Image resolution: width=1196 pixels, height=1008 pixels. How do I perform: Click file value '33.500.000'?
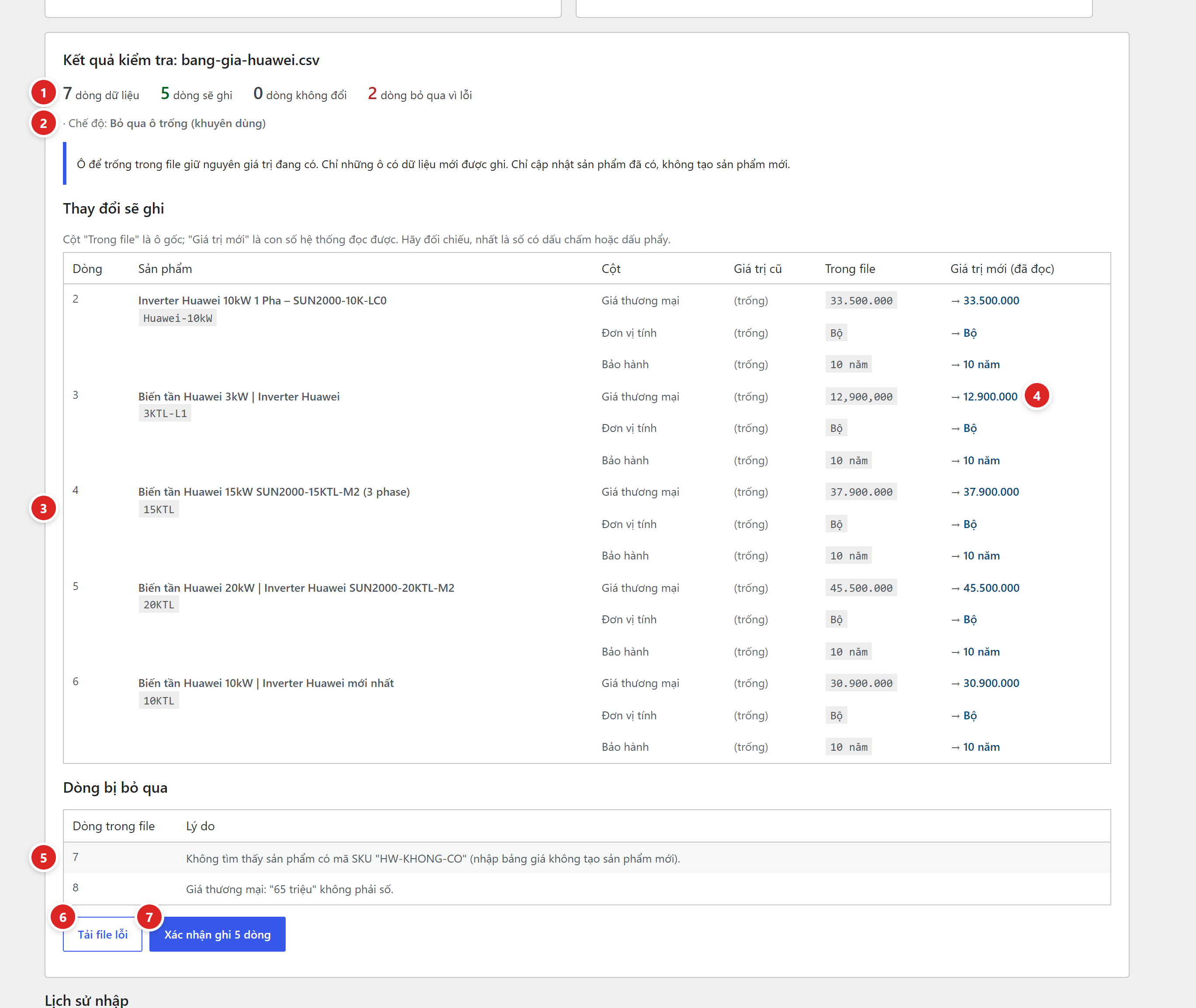click(861, 300)
